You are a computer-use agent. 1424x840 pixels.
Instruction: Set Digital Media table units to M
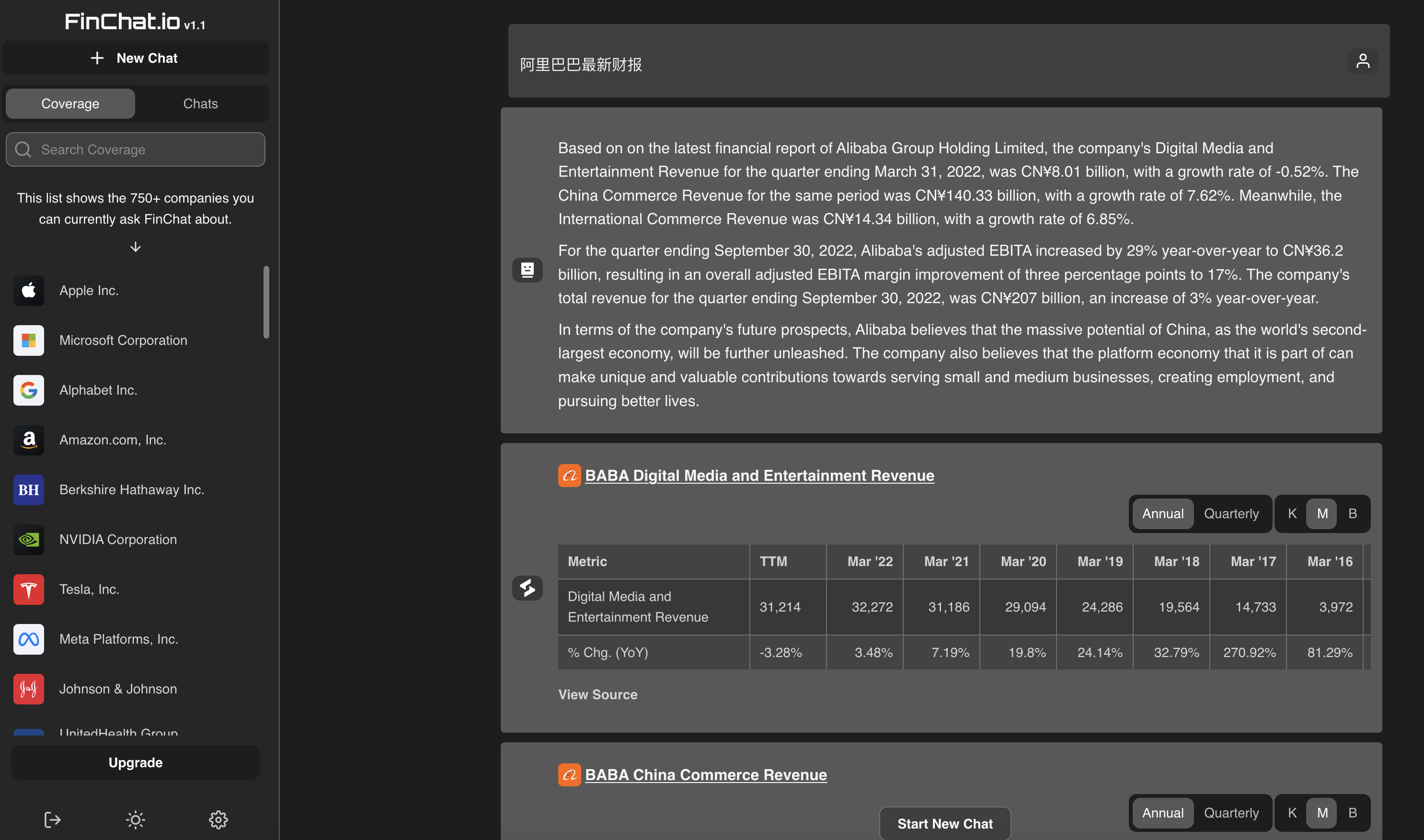click(1322, 514)
